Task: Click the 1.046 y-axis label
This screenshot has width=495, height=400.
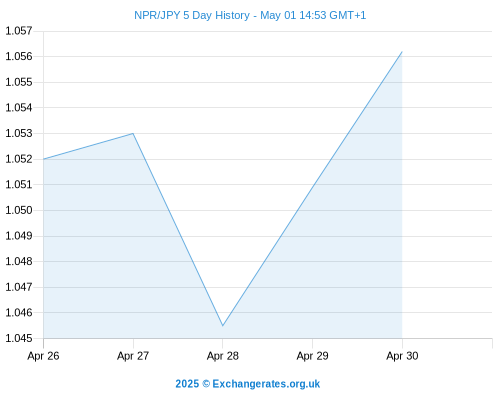Action: [x=19, y=313]
